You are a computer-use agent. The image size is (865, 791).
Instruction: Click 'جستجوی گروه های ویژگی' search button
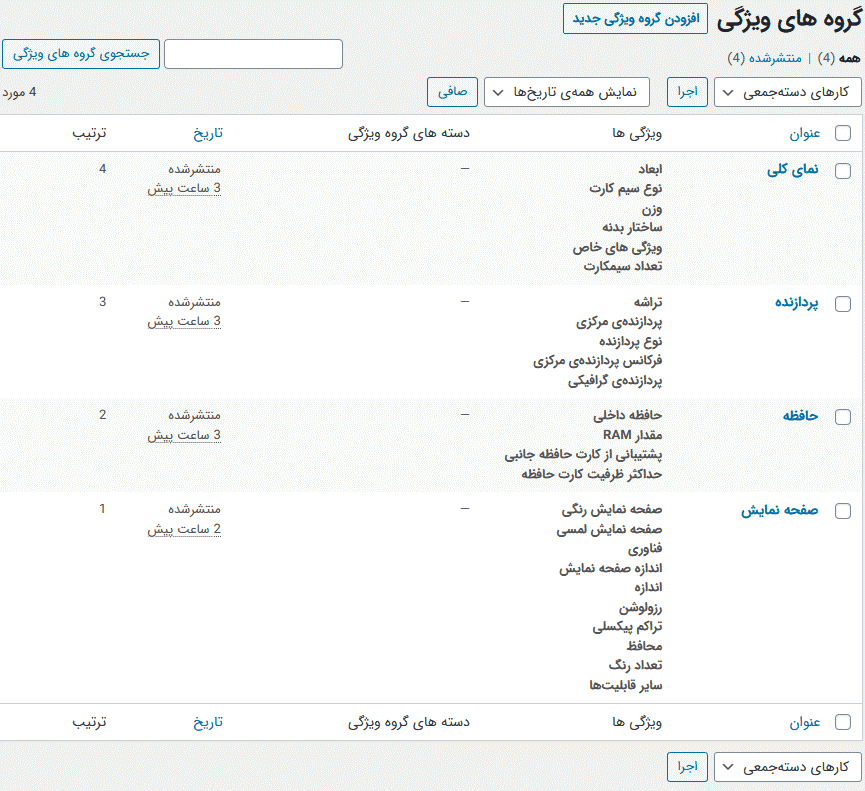[81, 54]
